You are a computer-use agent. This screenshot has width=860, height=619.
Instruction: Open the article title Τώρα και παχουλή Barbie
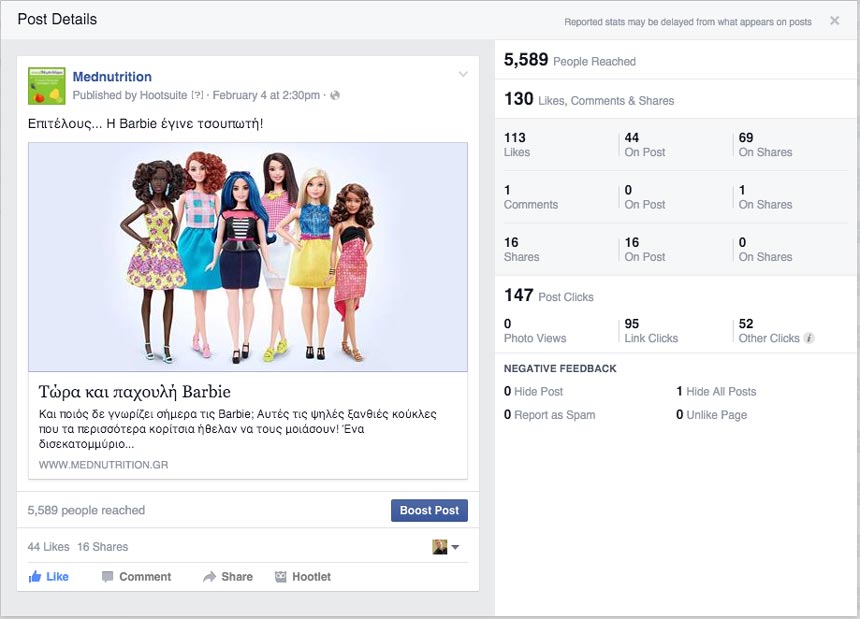134,392
